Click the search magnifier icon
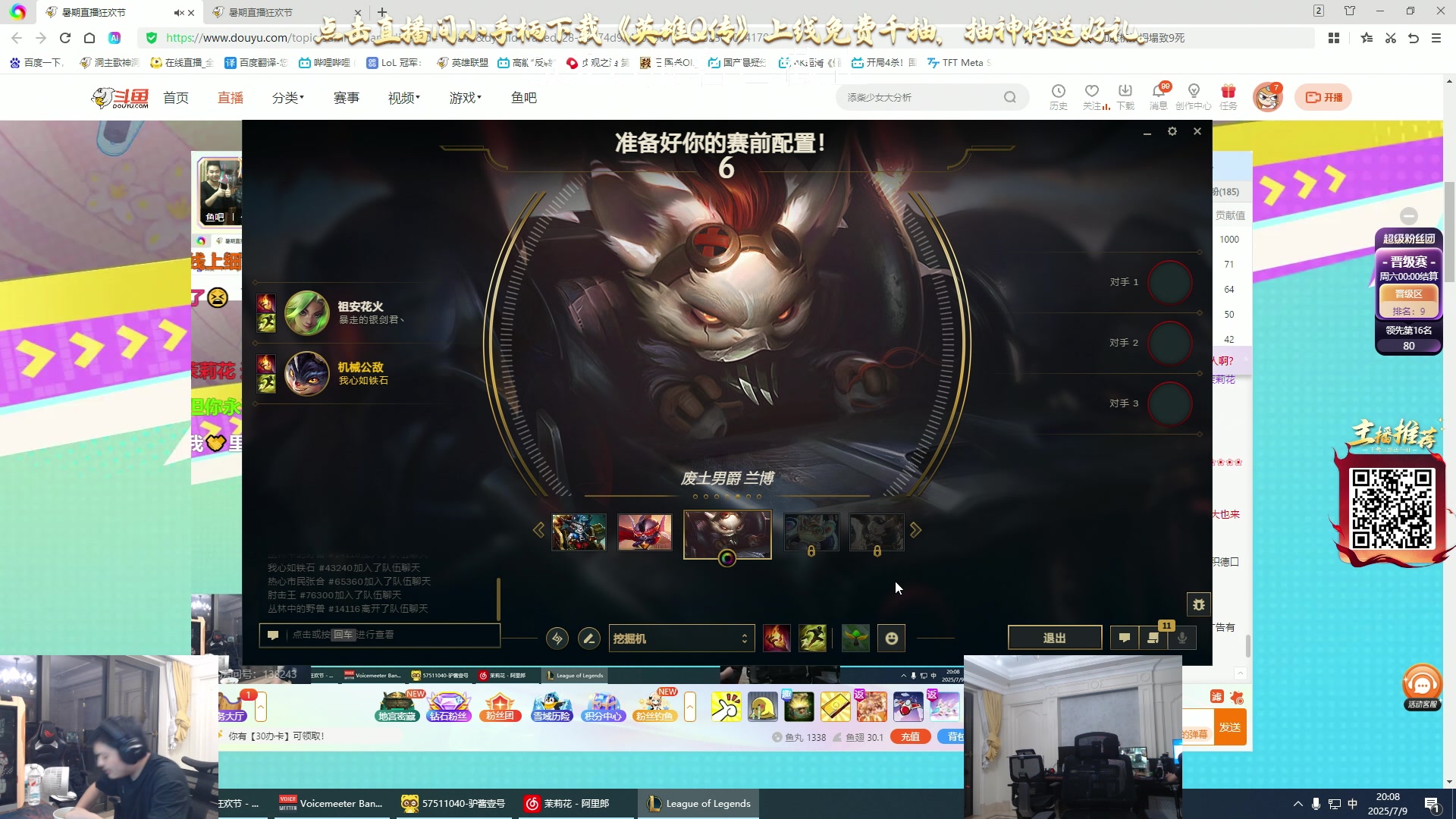The width and height of the screenshot is (1456, 819). [1010, 97]
